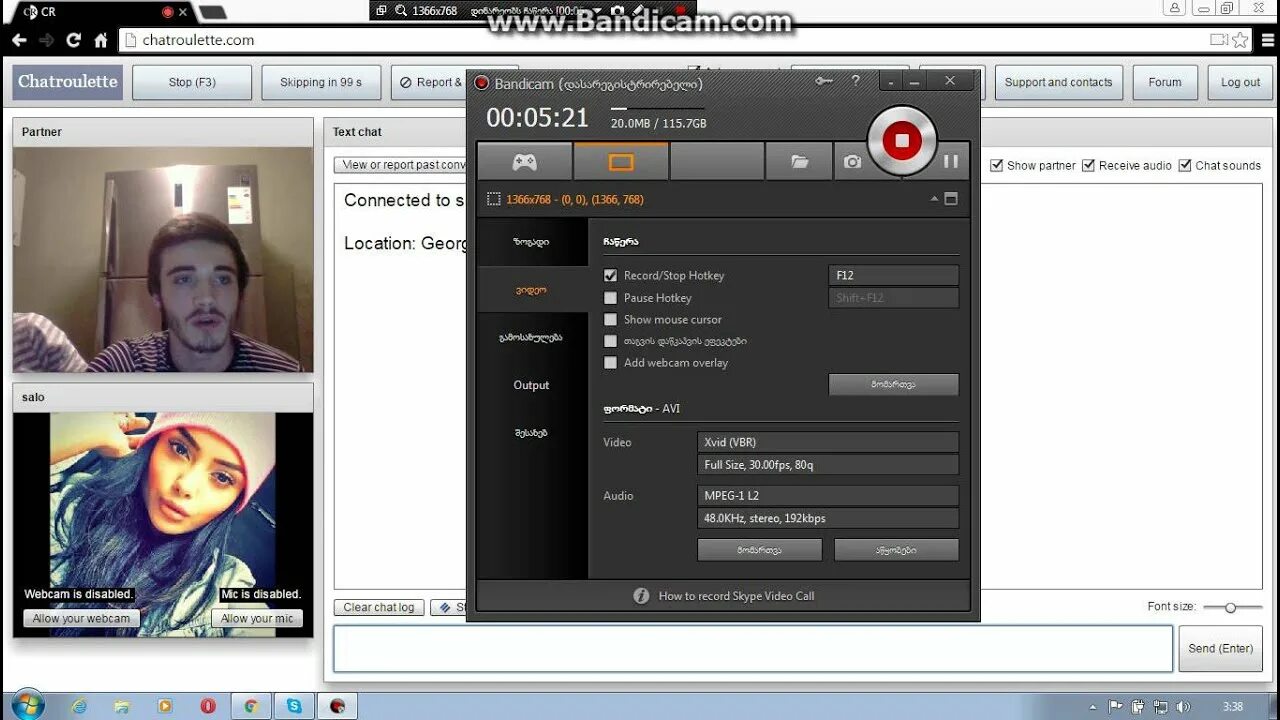Click the camera access icon in address bar
1280x720 pixels.
pos(1218,40)
